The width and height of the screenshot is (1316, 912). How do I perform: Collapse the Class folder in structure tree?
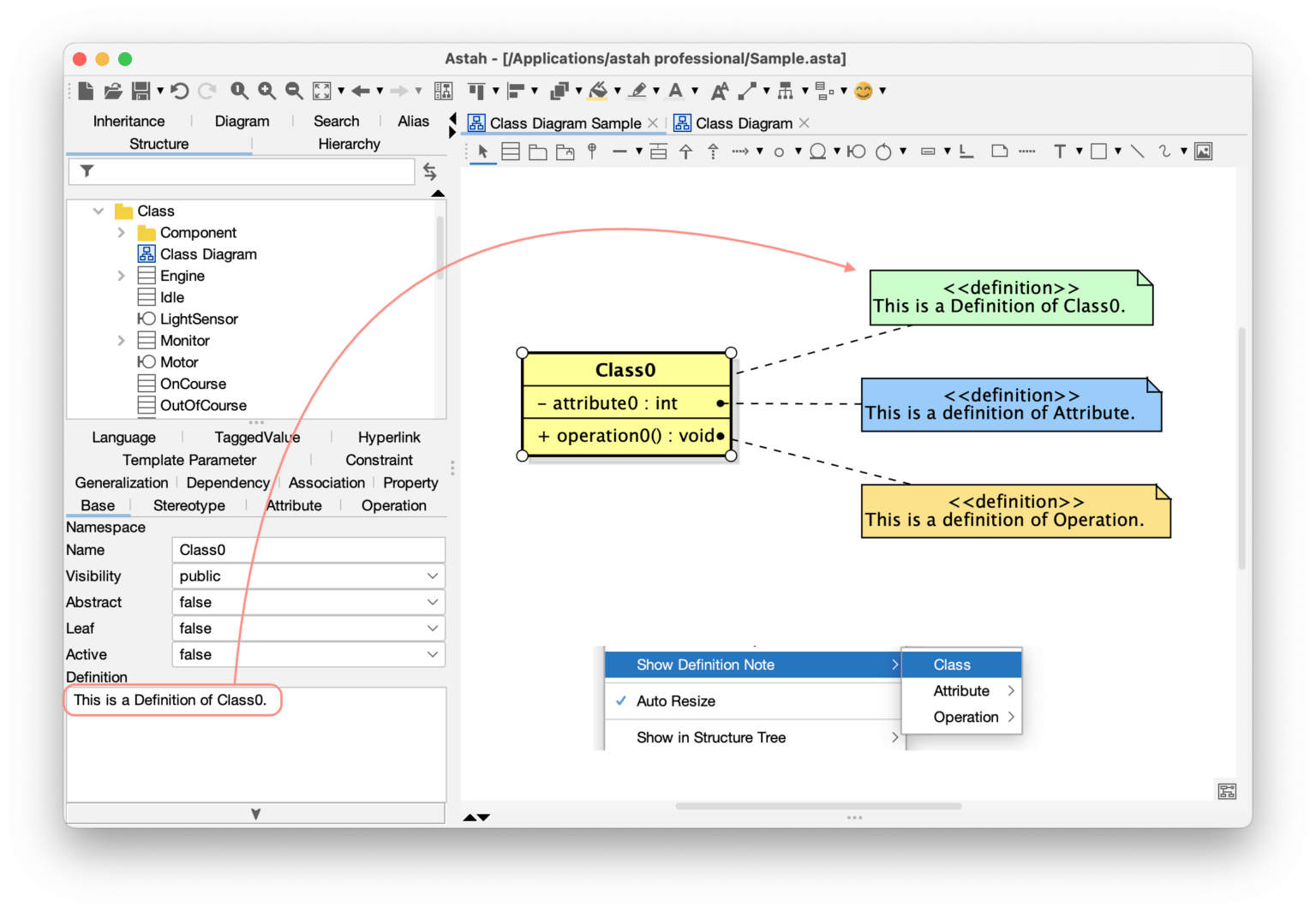(x=98, y=211)
